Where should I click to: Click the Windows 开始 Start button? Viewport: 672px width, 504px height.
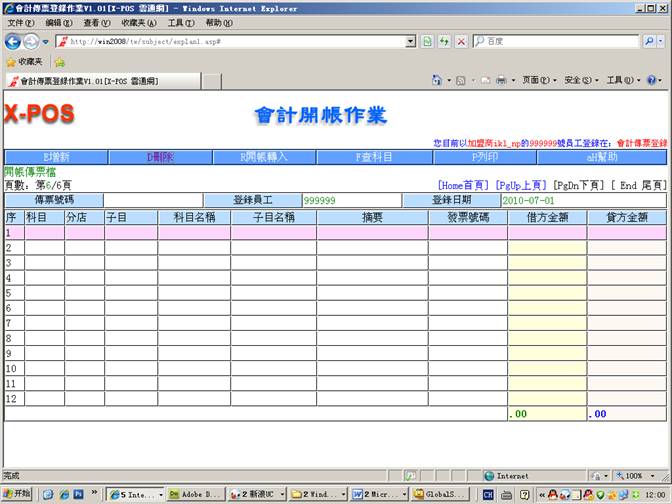coord(17,494)
